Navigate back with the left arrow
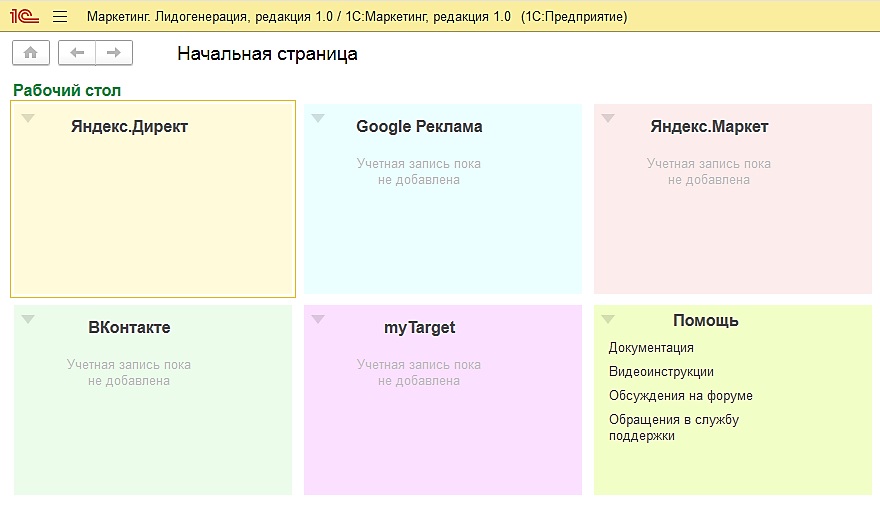This screenshot has height=517, width=880. [x=77, y=53]
